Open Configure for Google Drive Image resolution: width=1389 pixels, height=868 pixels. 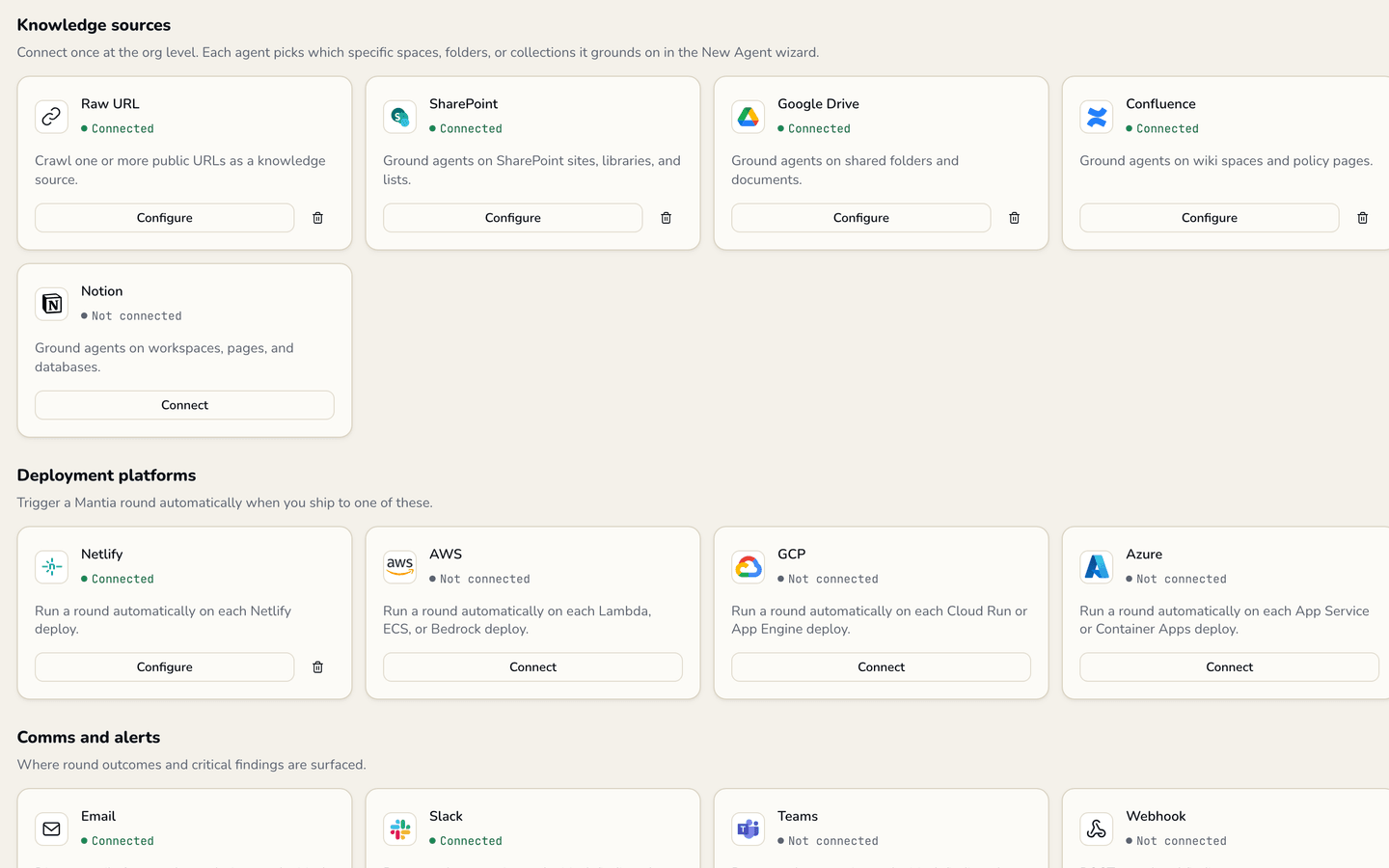(x=860, y=218)
